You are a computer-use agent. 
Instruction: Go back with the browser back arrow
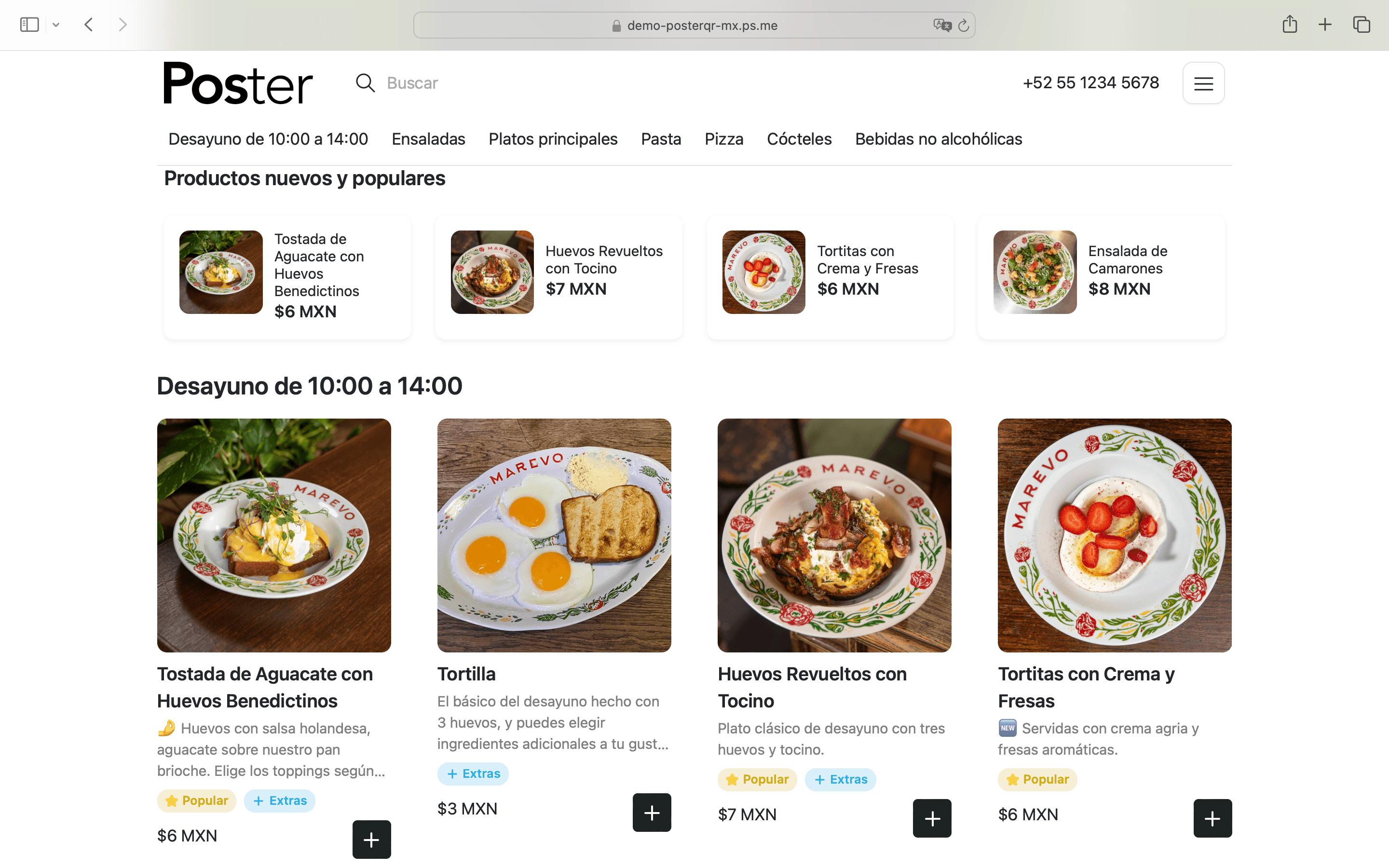88,25
